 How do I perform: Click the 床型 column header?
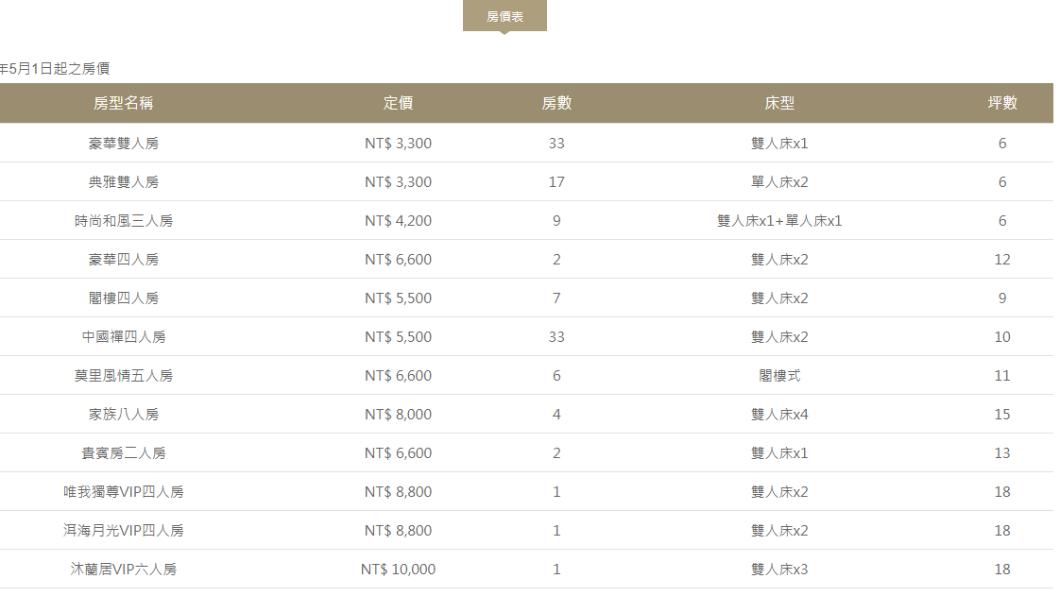pyautogui.click(x=779, y=103)
